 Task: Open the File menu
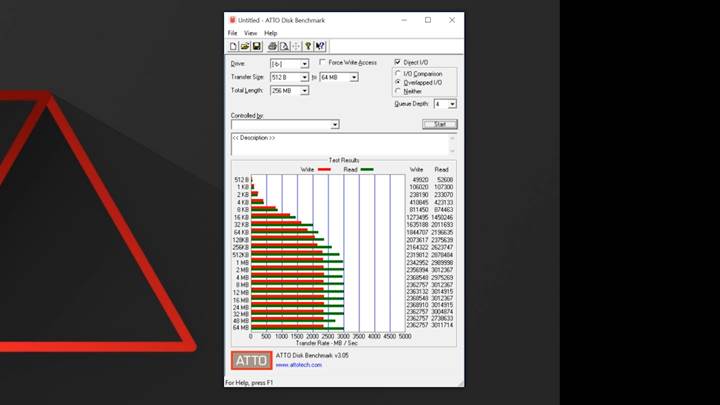(233, 33)
